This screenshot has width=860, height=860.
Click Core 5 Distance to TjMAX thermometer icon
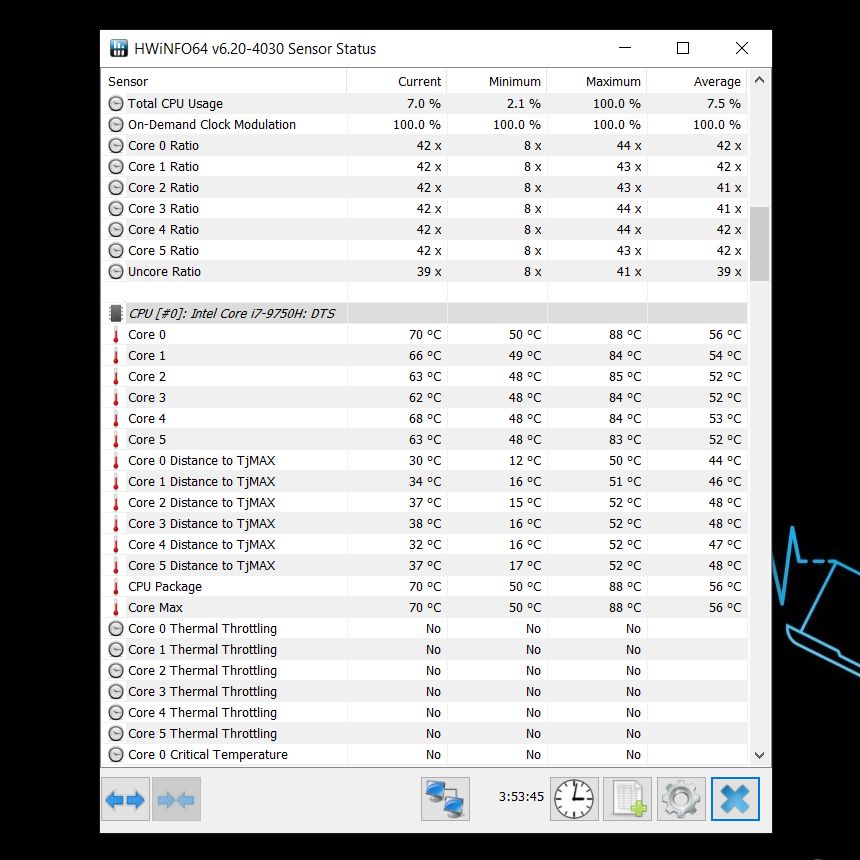point(116,565)
